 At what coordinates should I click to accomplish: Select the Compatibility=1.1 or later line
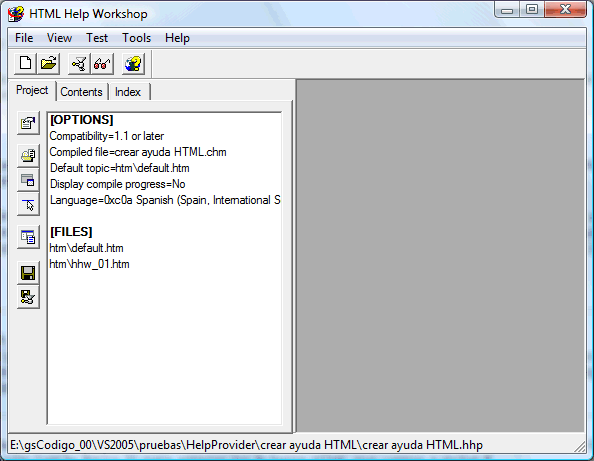point(107,136)
